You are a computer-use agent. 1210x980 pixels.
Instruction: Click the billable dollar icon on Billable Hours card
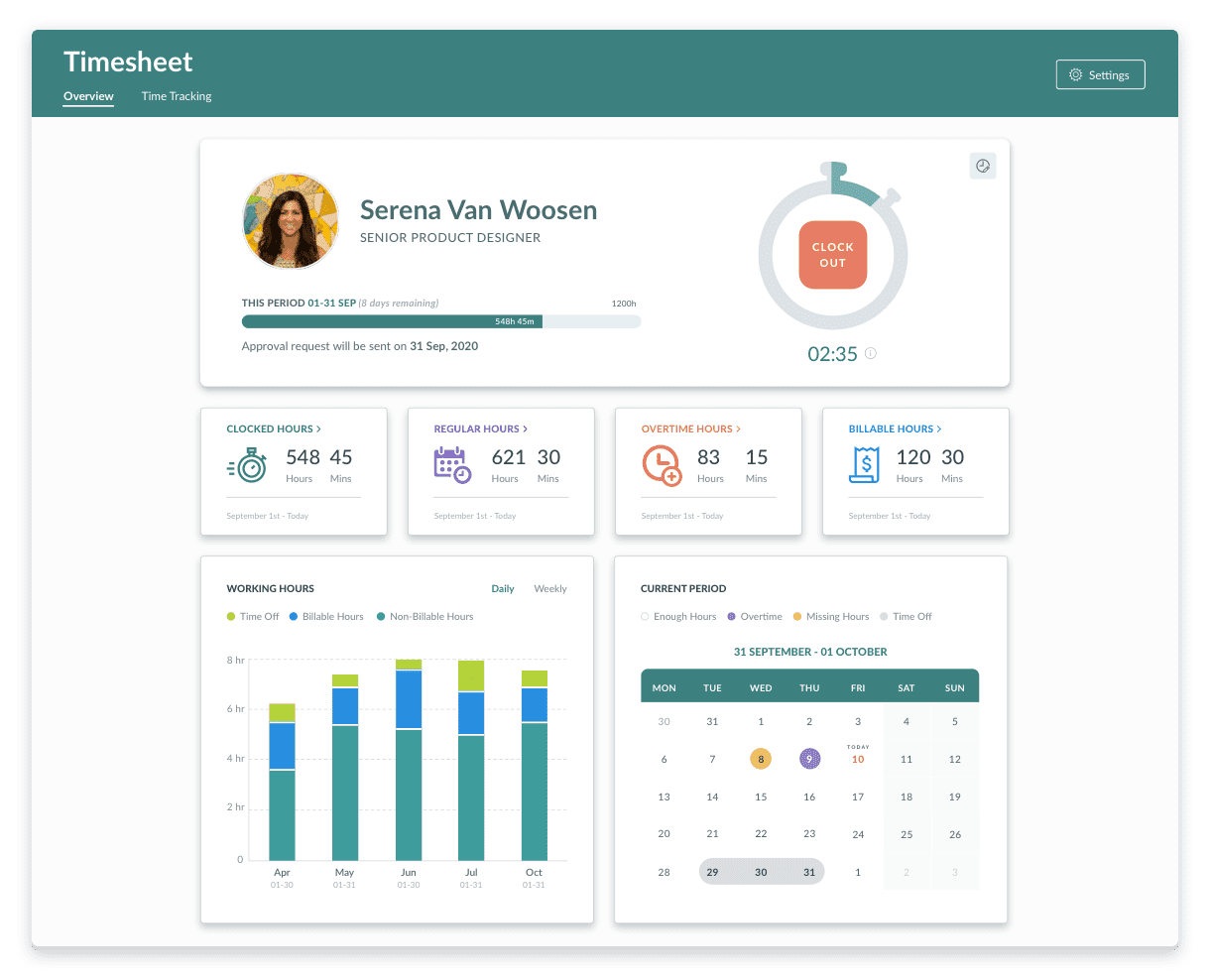click(x=864, y=464)
